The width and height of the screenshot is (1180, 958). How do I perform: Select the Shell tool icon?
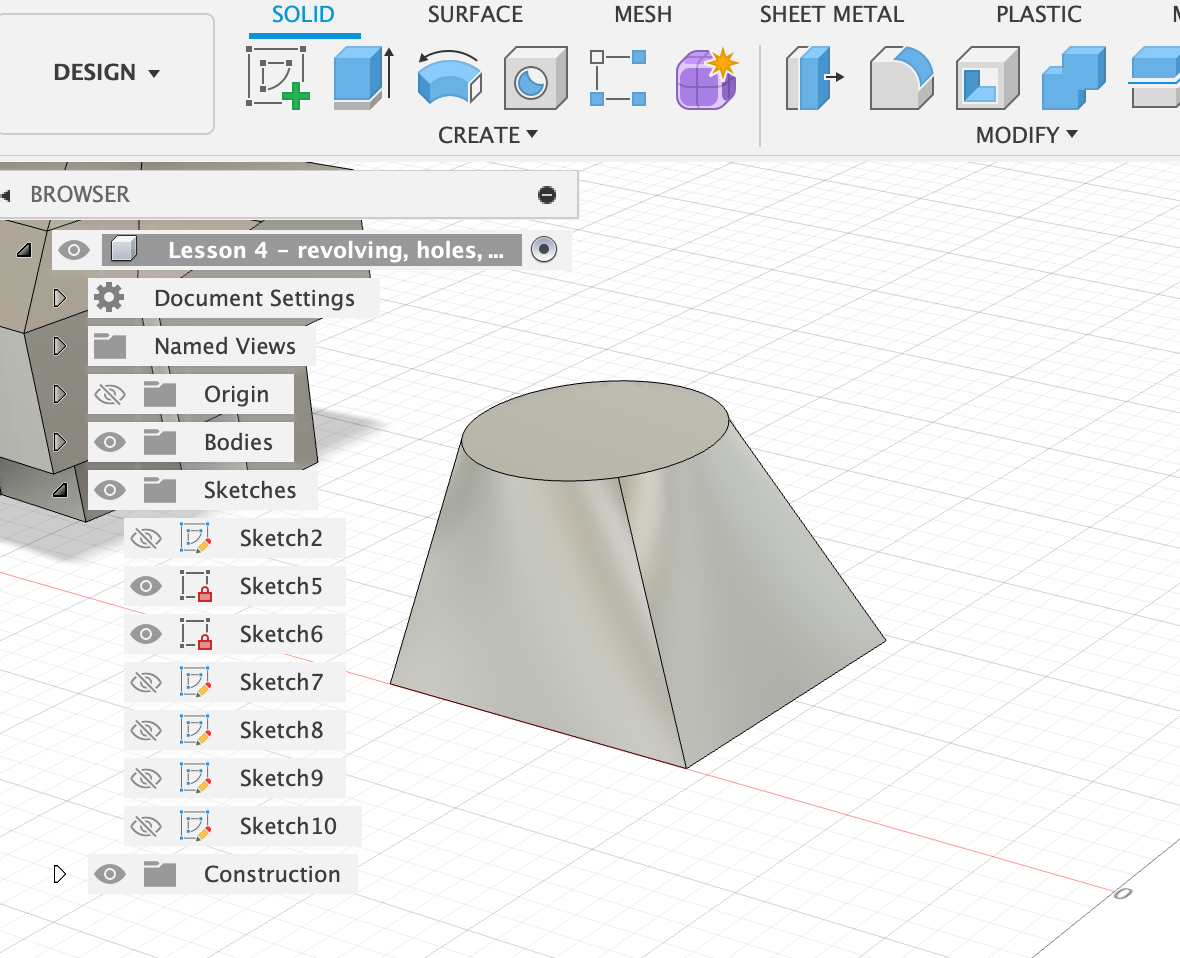pos(986,77)
